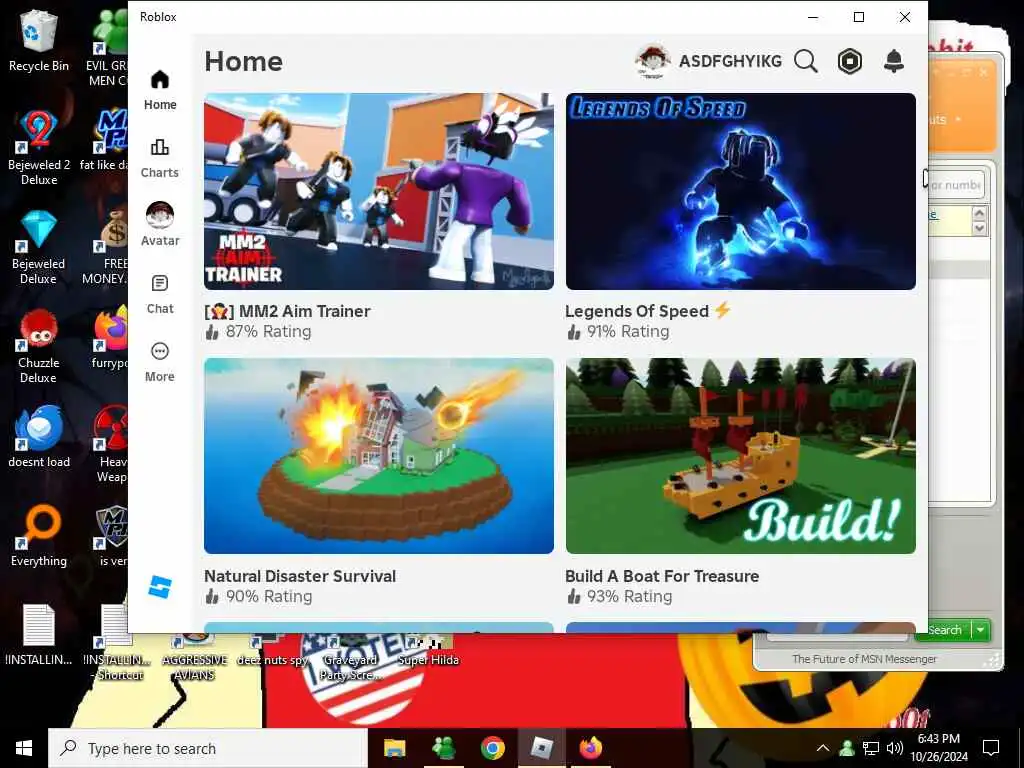
Task: Click the Type here to search box
Action: [208, 748]
